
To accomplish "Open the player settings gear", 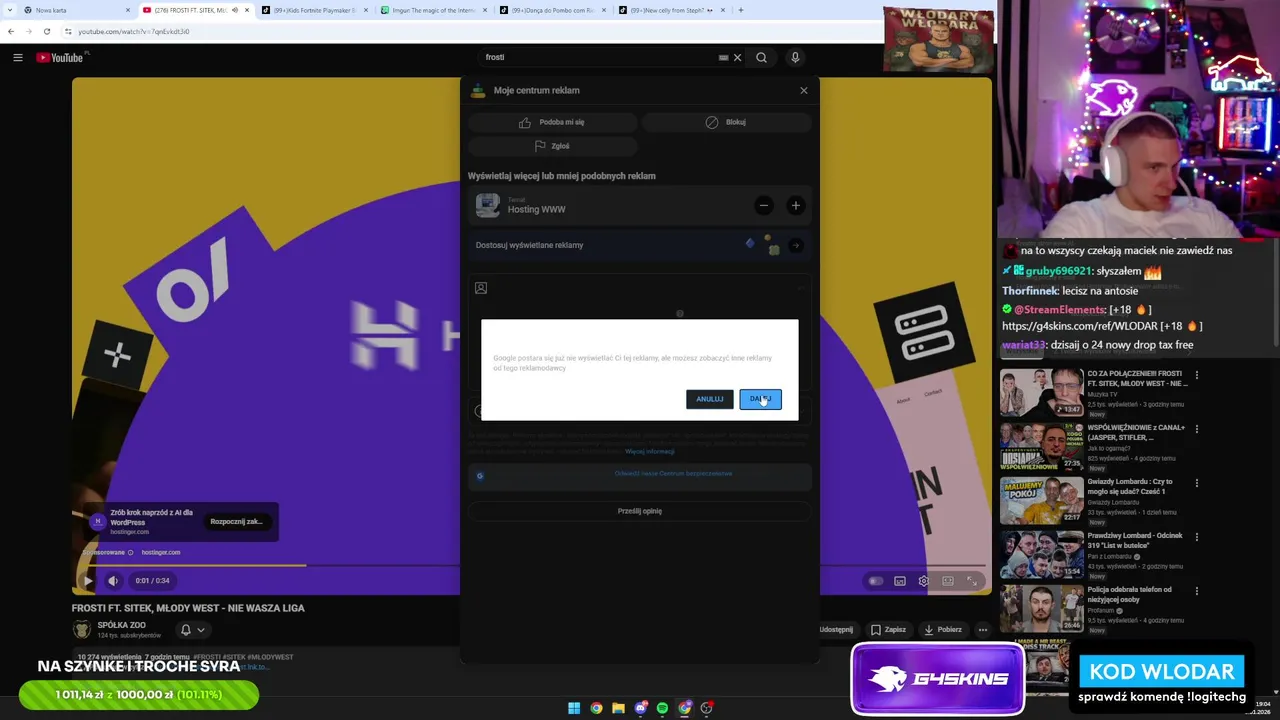I will (x=923, y=581).
